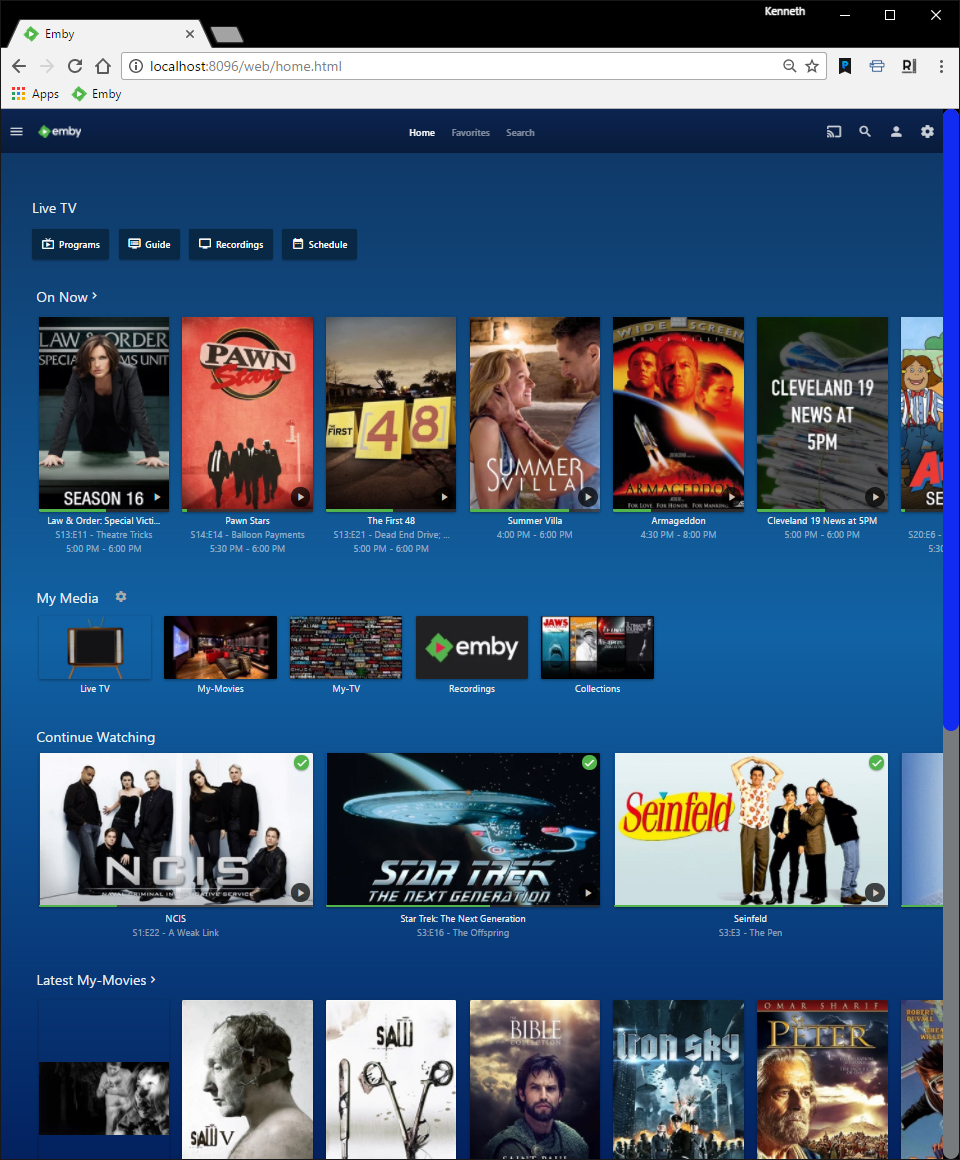This screenshot has height=1160, width=960.
Task: Expand the On Now section chevron
Action: [95, 296]
